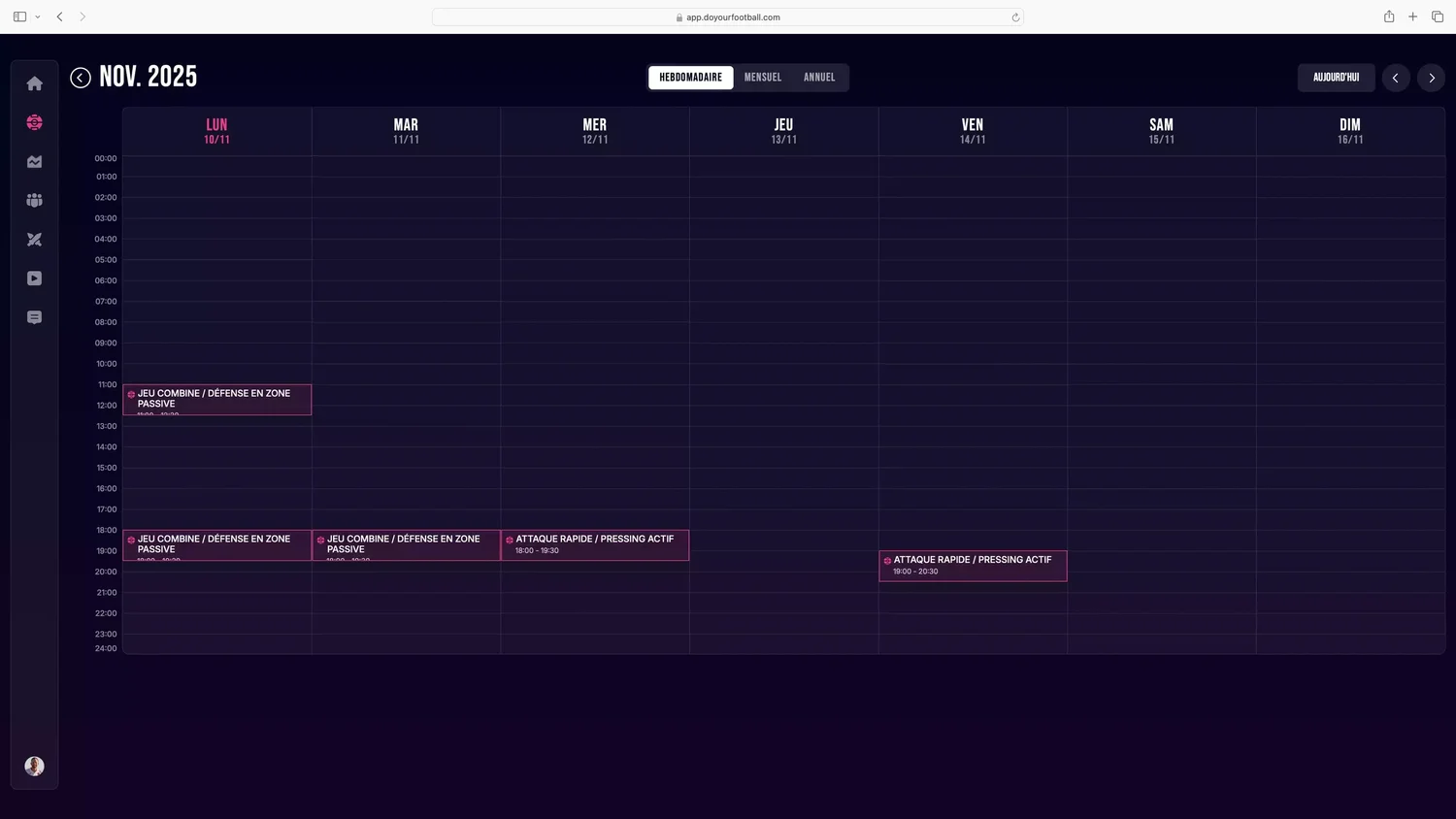Open Wednesday Attaque Rapide 18:00 - 19:30 session

pyautogui.click(x=595, y=545)
